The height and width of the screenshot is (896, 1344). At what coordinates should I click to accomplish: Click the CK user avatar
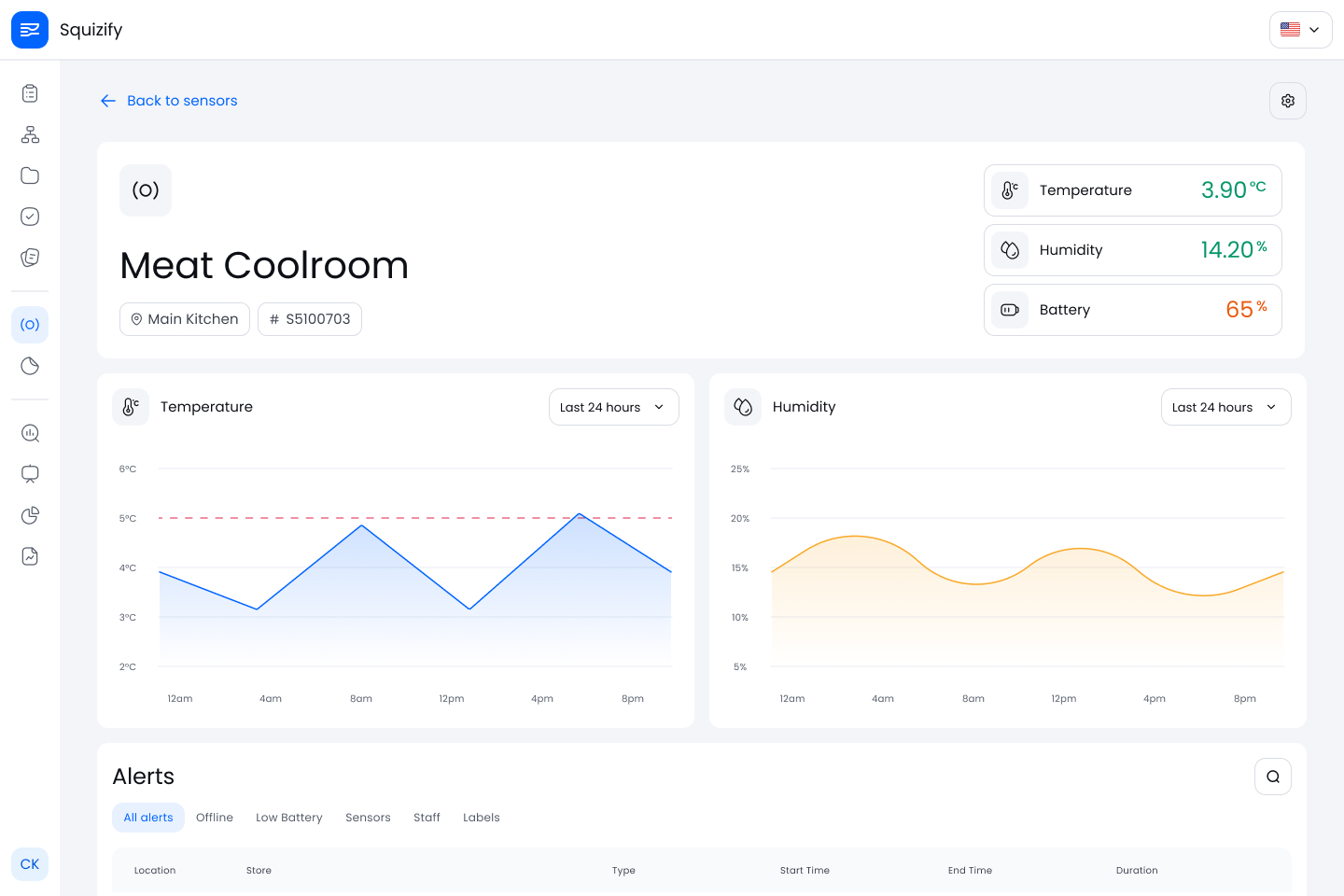30,864
